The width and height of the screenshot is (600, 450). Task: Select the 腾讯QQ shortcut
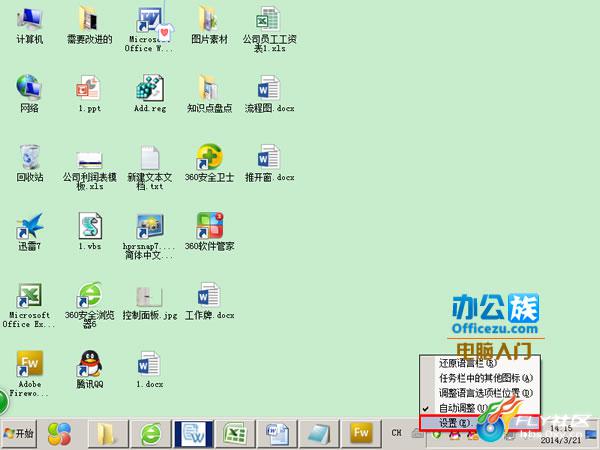(x=90, y=370)
